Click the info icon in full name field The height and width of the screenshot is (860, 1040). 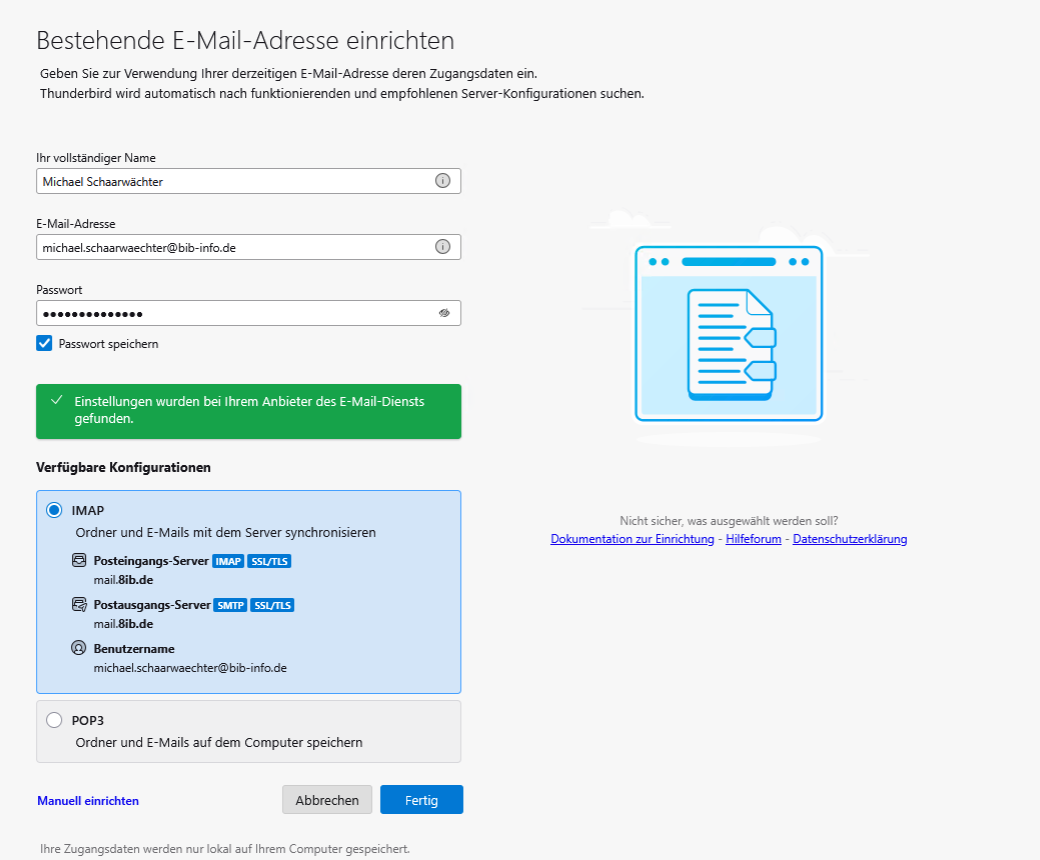(x=442, y=181)
